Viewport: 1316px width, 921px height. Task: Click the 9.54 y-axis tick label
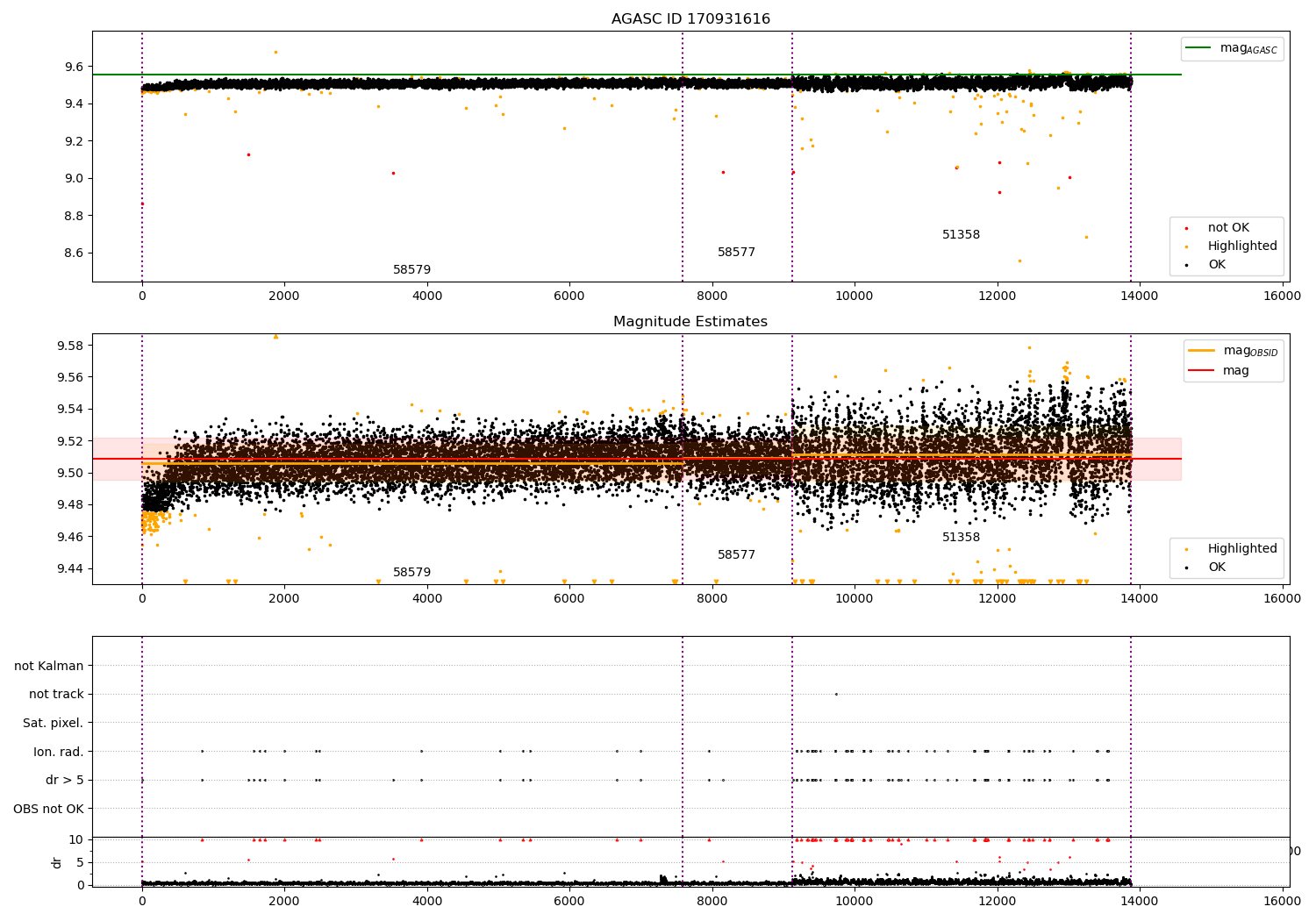pyautogui.click(x=70, y=409)
